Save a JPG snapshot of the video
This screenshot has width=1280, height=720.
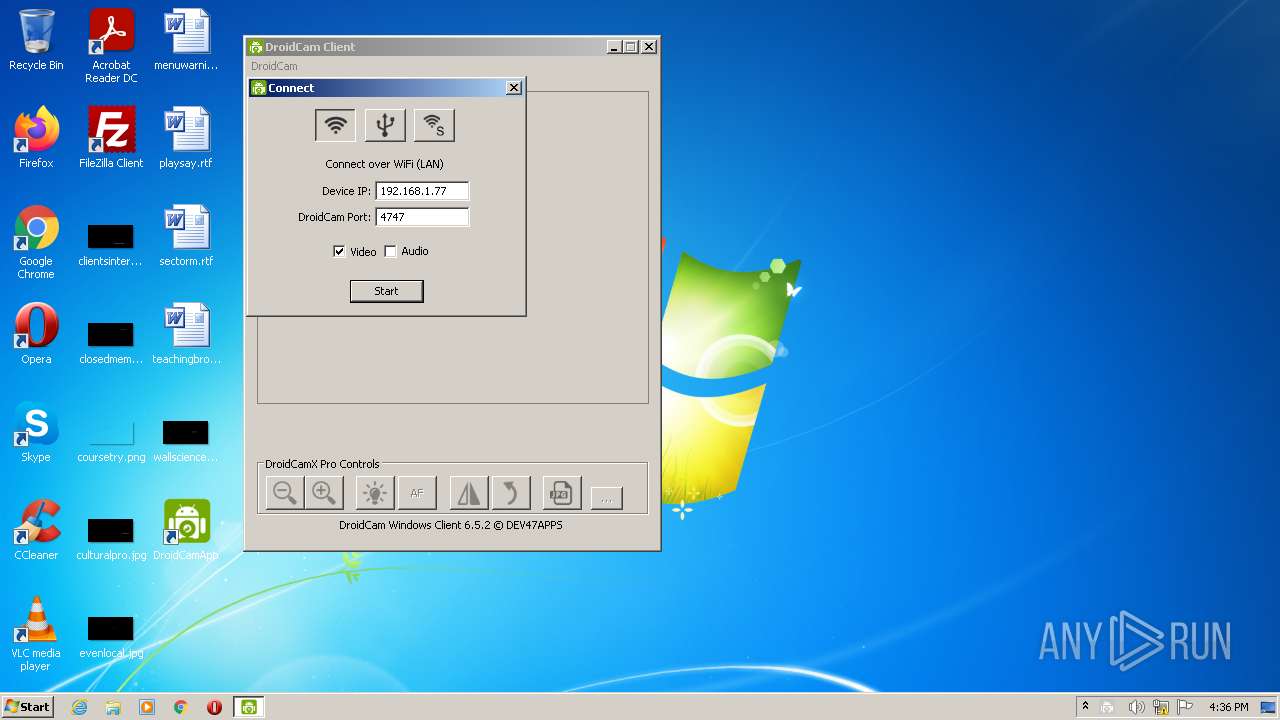click(562, 493)
